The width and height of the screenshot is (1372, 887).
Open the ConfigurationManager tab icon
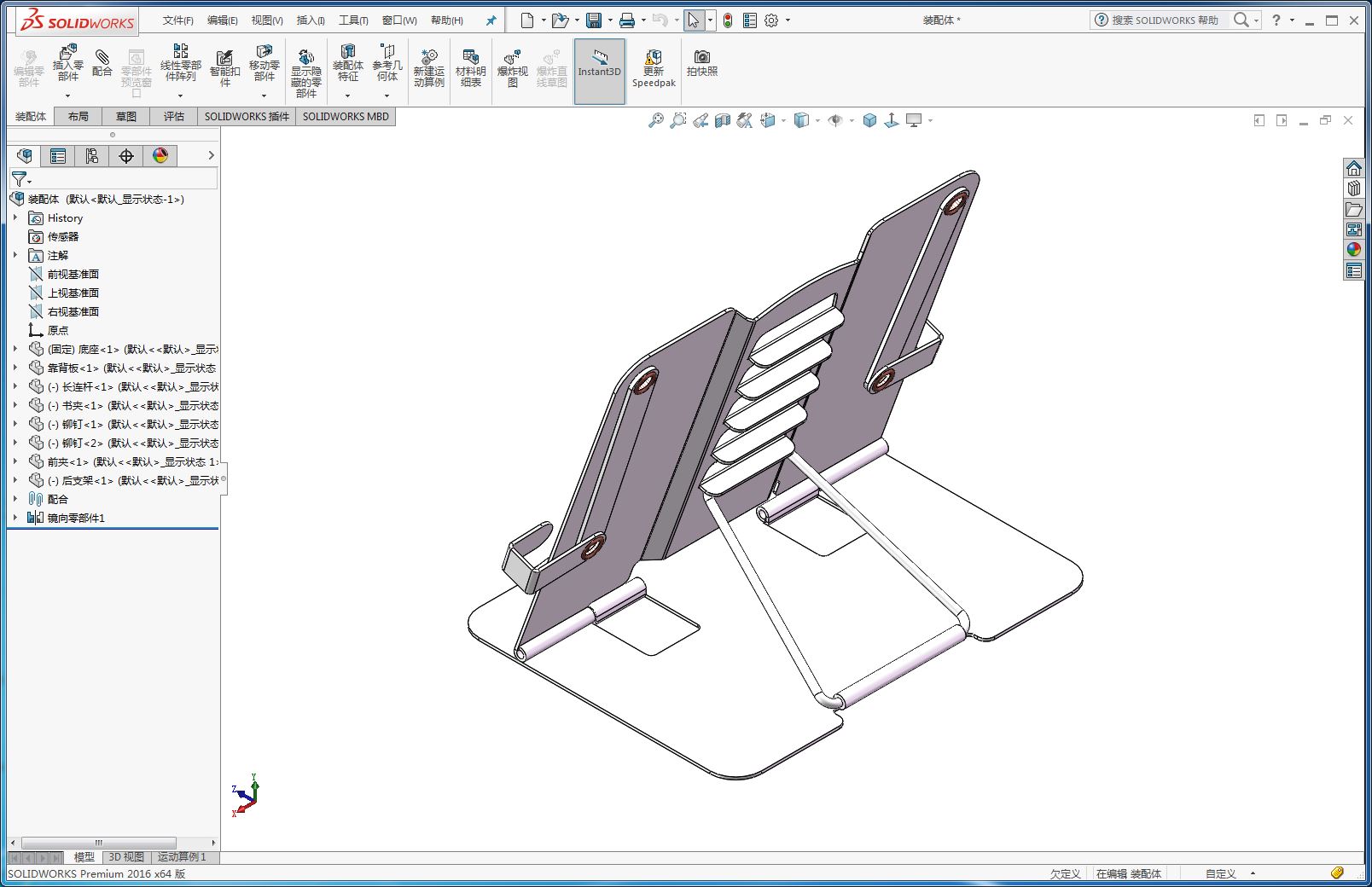pyautogui.click(x=92, y=156)
